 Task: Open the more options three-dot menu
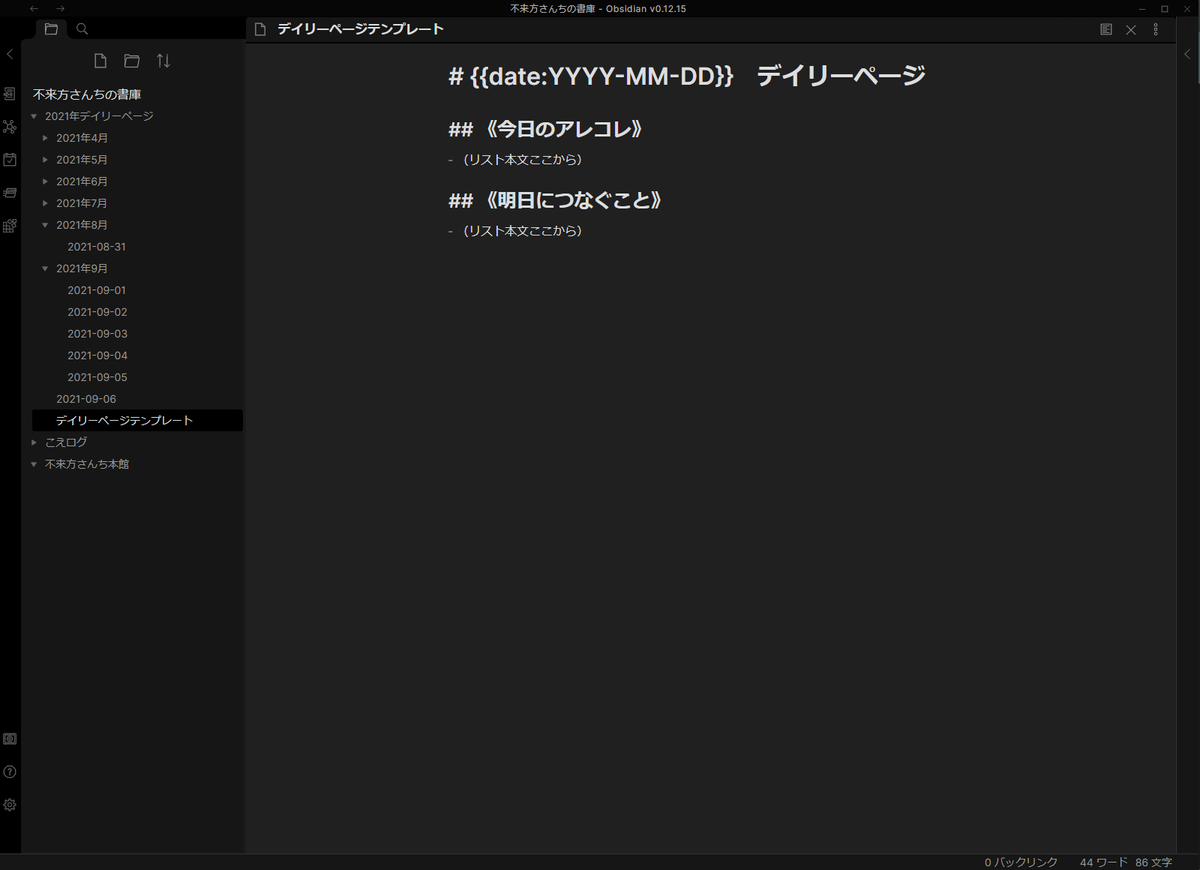(1156, 30)
